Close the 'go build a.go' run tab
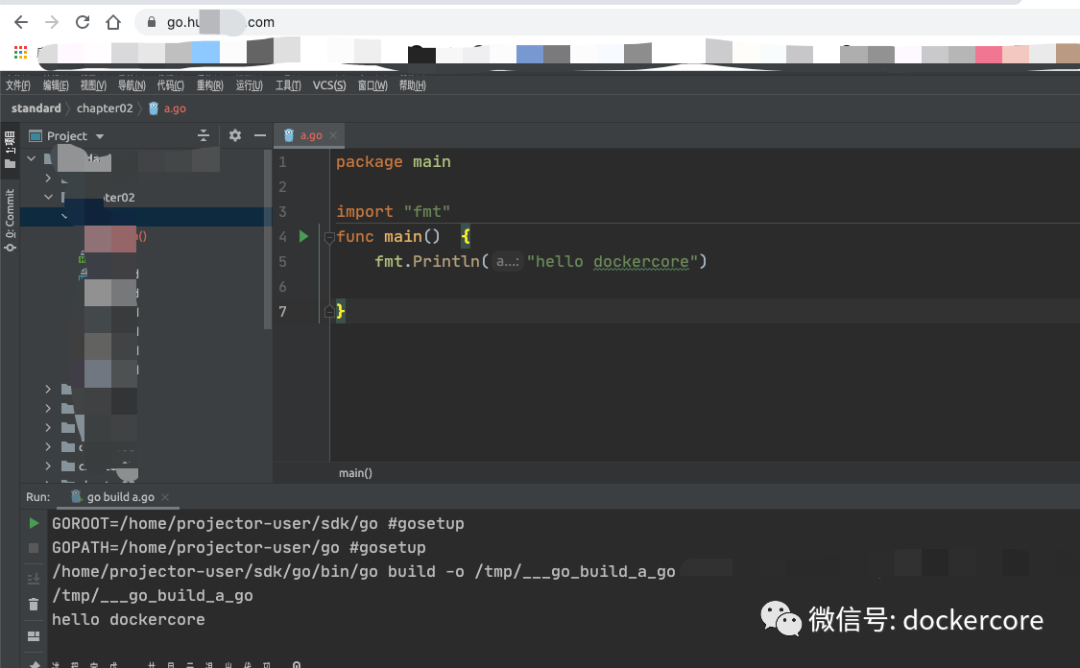 click(165, 497)
